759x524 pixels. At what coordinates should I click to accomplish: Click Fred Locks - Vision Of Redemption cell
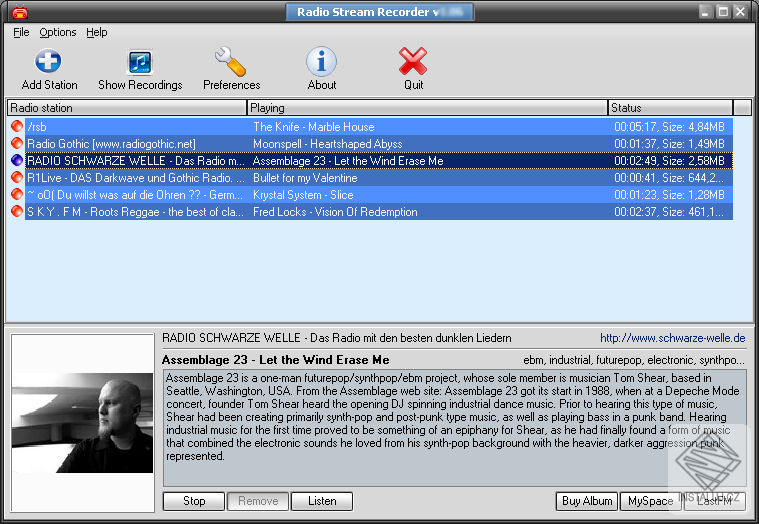tap(335, 212)
